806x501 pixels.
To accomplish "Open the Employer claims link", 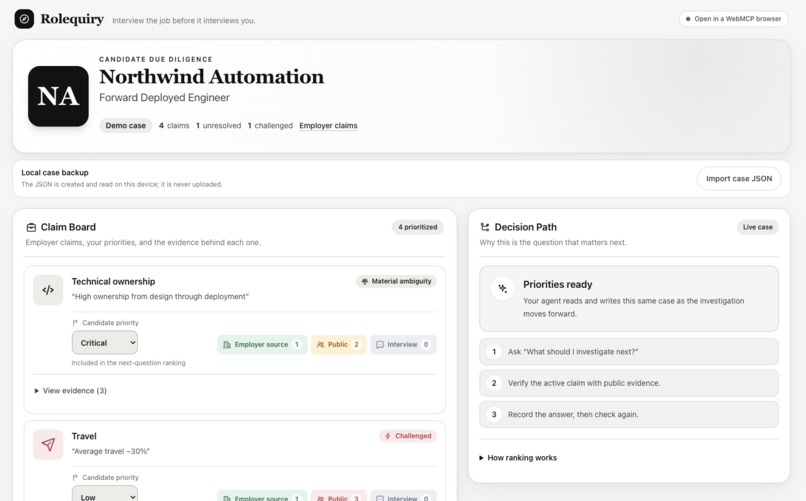I will click(x=328, y=125).
